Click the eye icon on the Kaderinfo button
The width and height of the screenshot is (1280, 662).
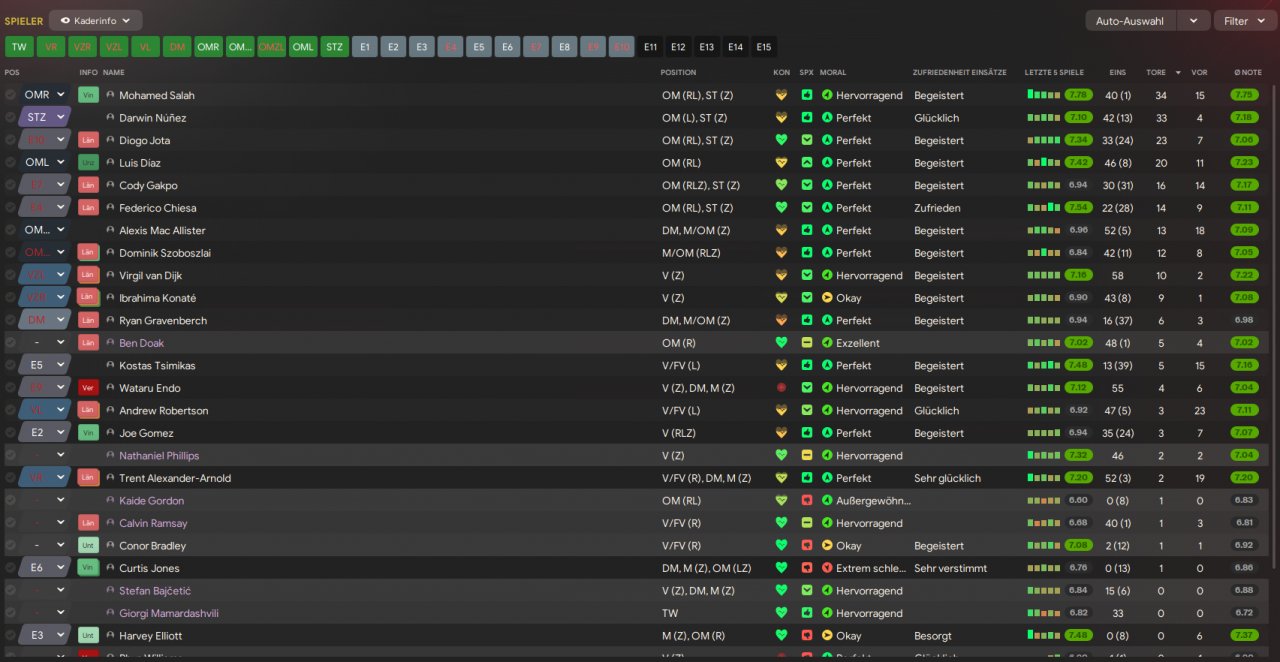coord(66,20)
